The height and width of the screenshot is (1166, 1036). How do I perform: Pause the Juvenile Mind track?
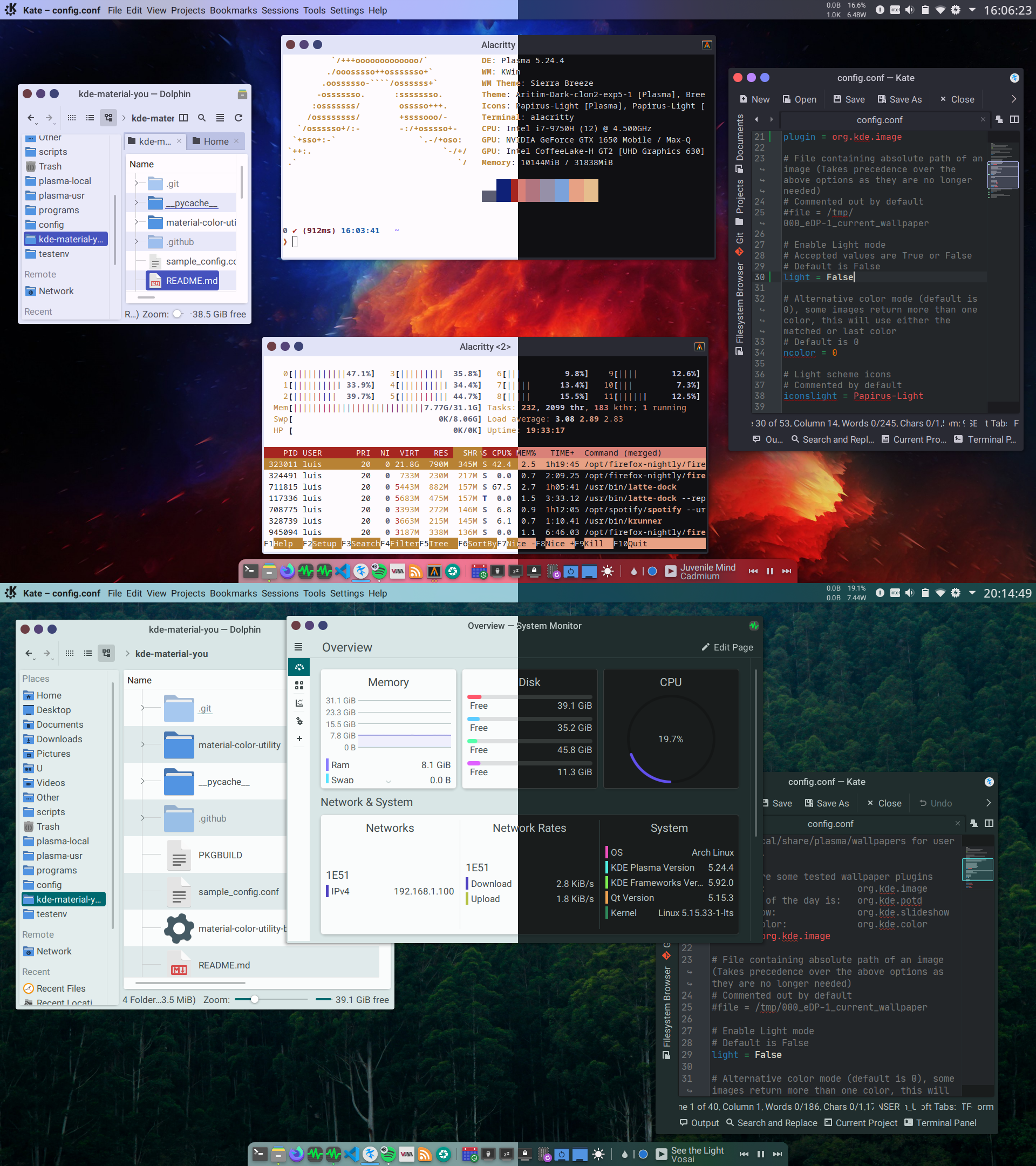coord(769,571)
